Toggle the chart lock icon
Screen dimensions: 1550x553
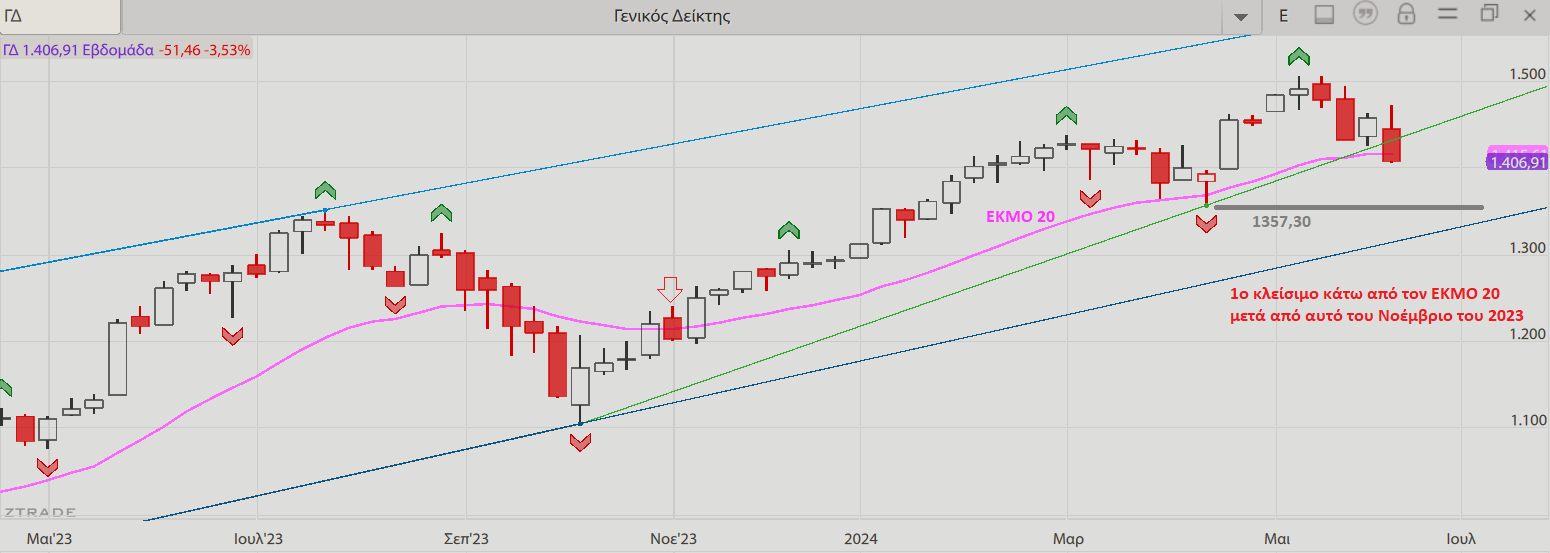1406,15
